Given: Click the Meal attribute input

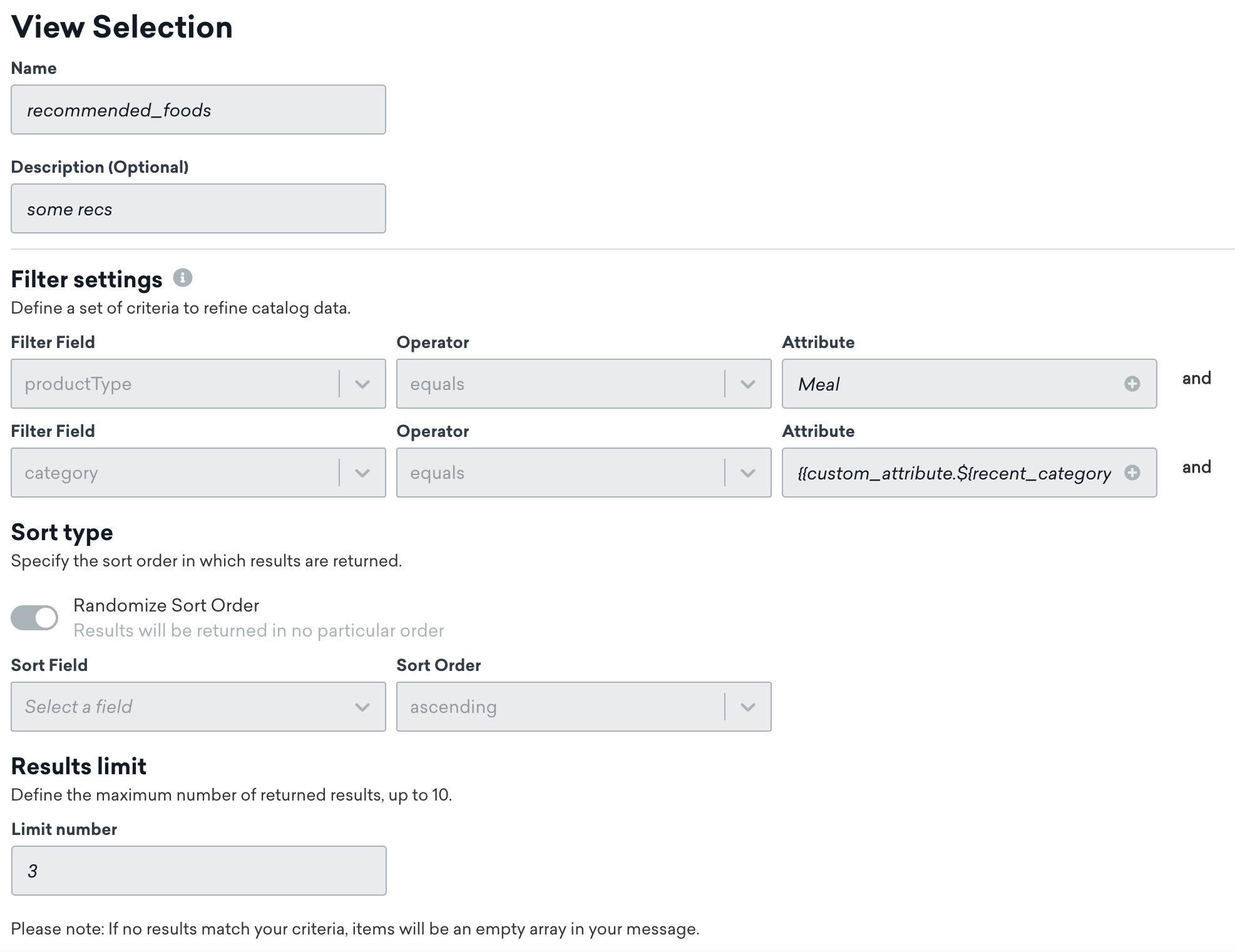Looking at the screenshot, I should point(951,384).
